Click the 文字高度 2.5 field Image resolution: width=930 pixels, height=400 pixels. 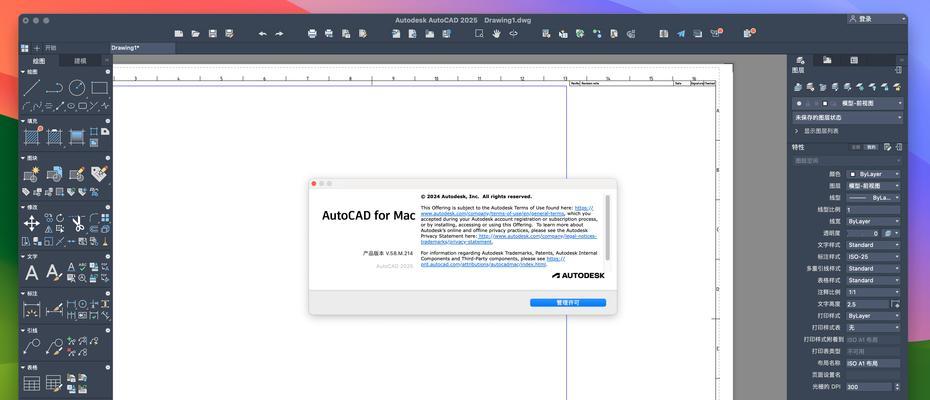click(x=868, y=304)
